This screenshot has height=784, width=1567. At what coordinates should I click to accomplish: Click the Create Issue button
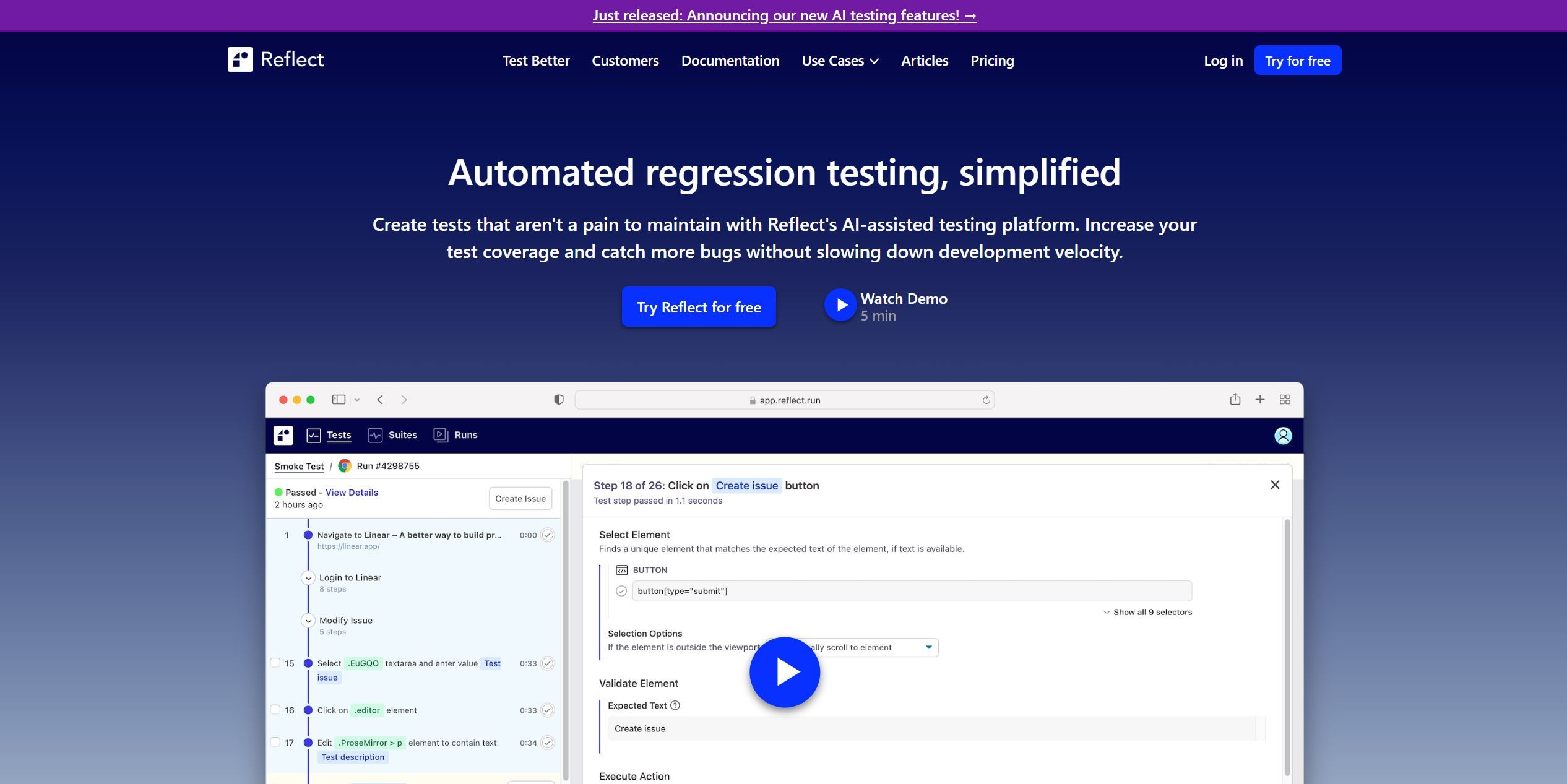(520, 497)
